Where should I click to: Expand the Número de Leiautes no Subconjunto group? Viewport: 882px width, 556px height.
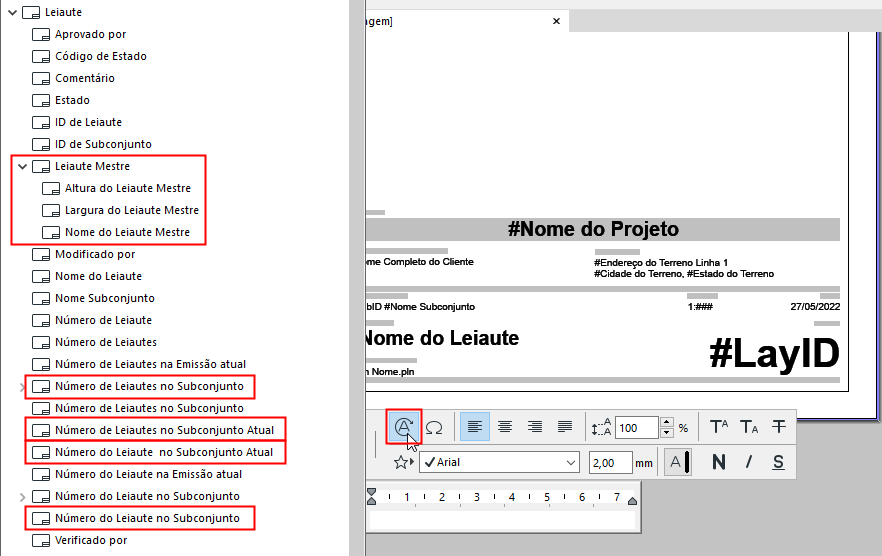[x=22, y=387]
